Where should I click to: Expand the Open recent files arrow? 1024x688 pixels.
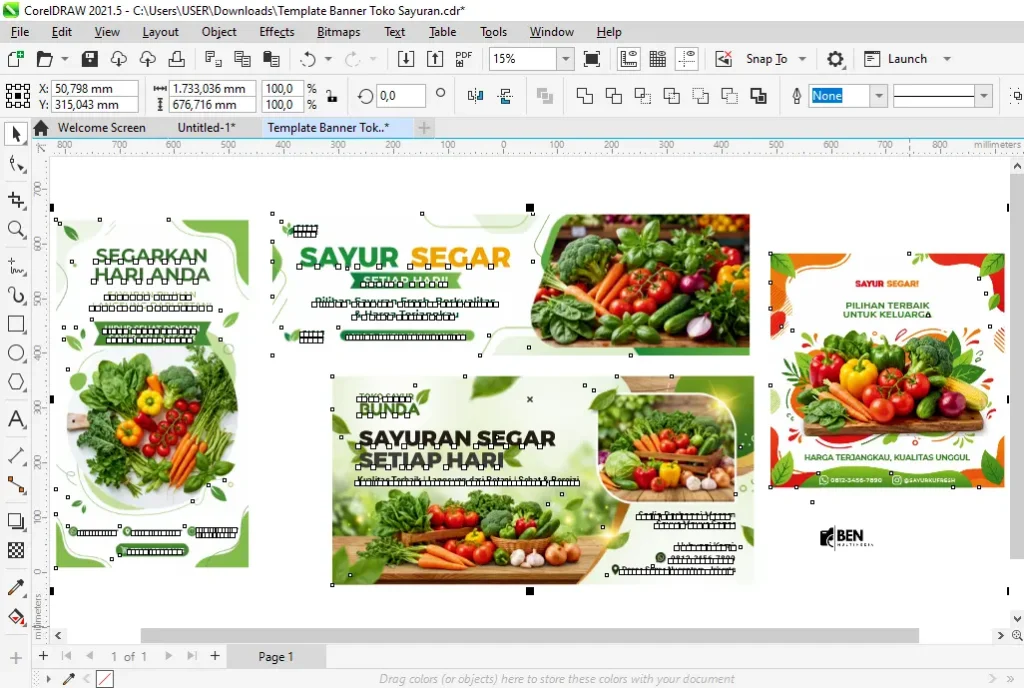tap(65, 59)
